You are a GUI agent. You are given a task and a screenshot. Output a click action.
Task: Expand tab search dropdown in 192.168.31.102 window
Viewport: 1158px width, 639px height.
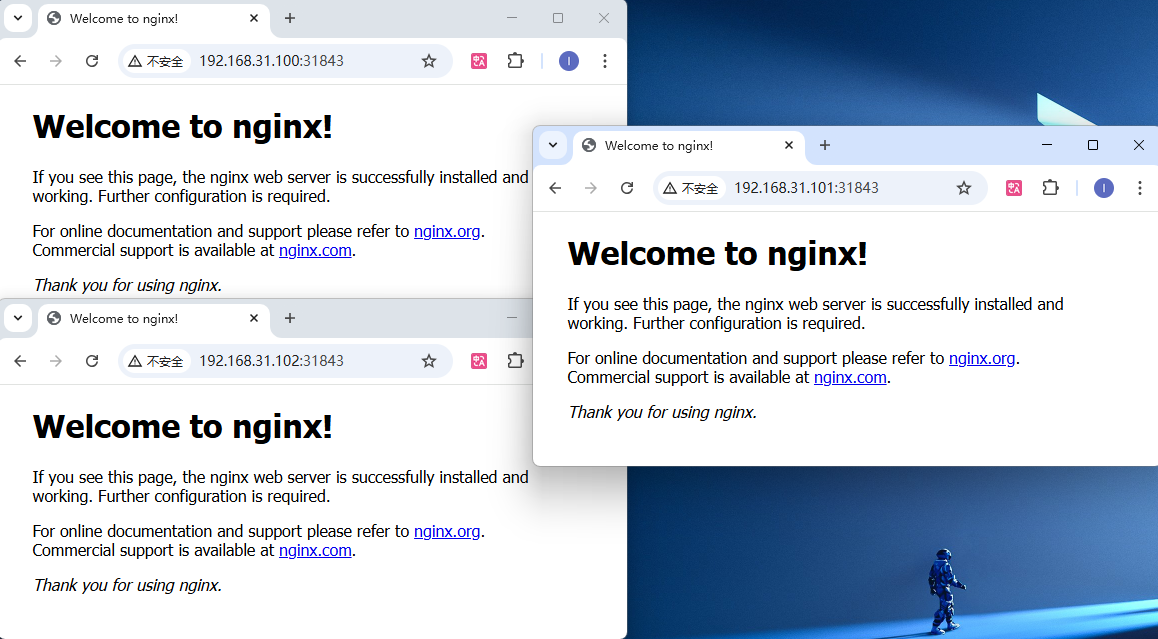coord(18,318)
